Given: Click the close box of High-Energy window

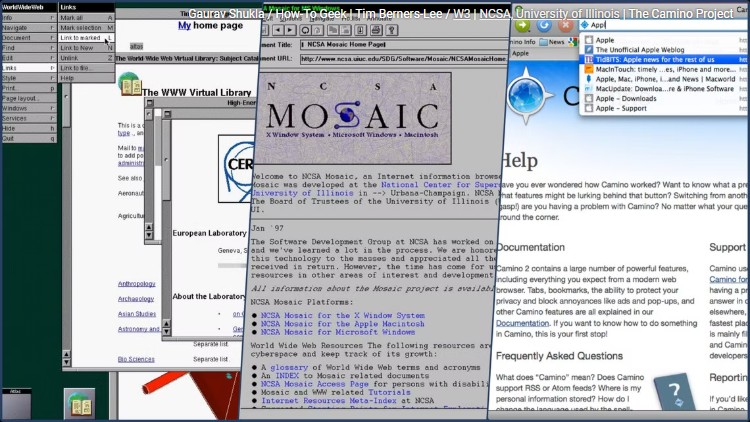Looking at the screenshot, I should pos(150,103).
